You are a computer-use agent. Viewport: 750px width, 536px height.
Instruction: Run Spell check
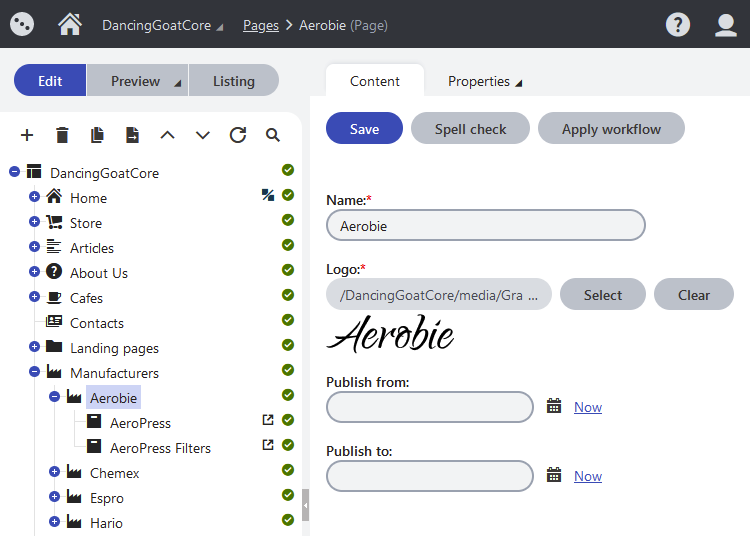470,128
